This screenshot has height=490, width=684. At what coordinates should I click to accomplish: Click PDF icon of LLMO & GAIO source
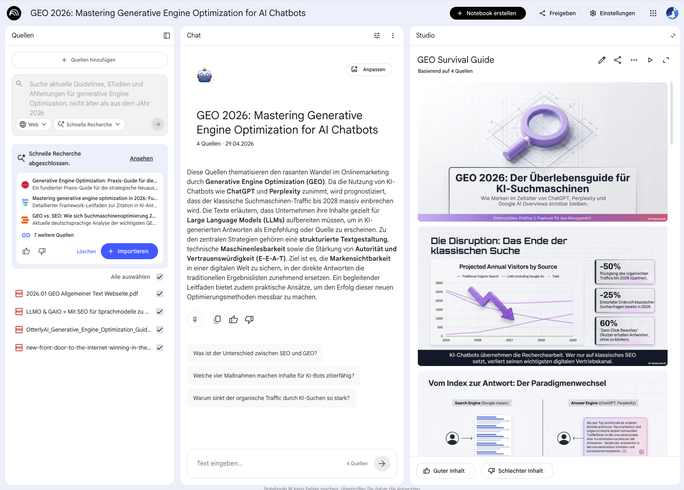[19, 312]
